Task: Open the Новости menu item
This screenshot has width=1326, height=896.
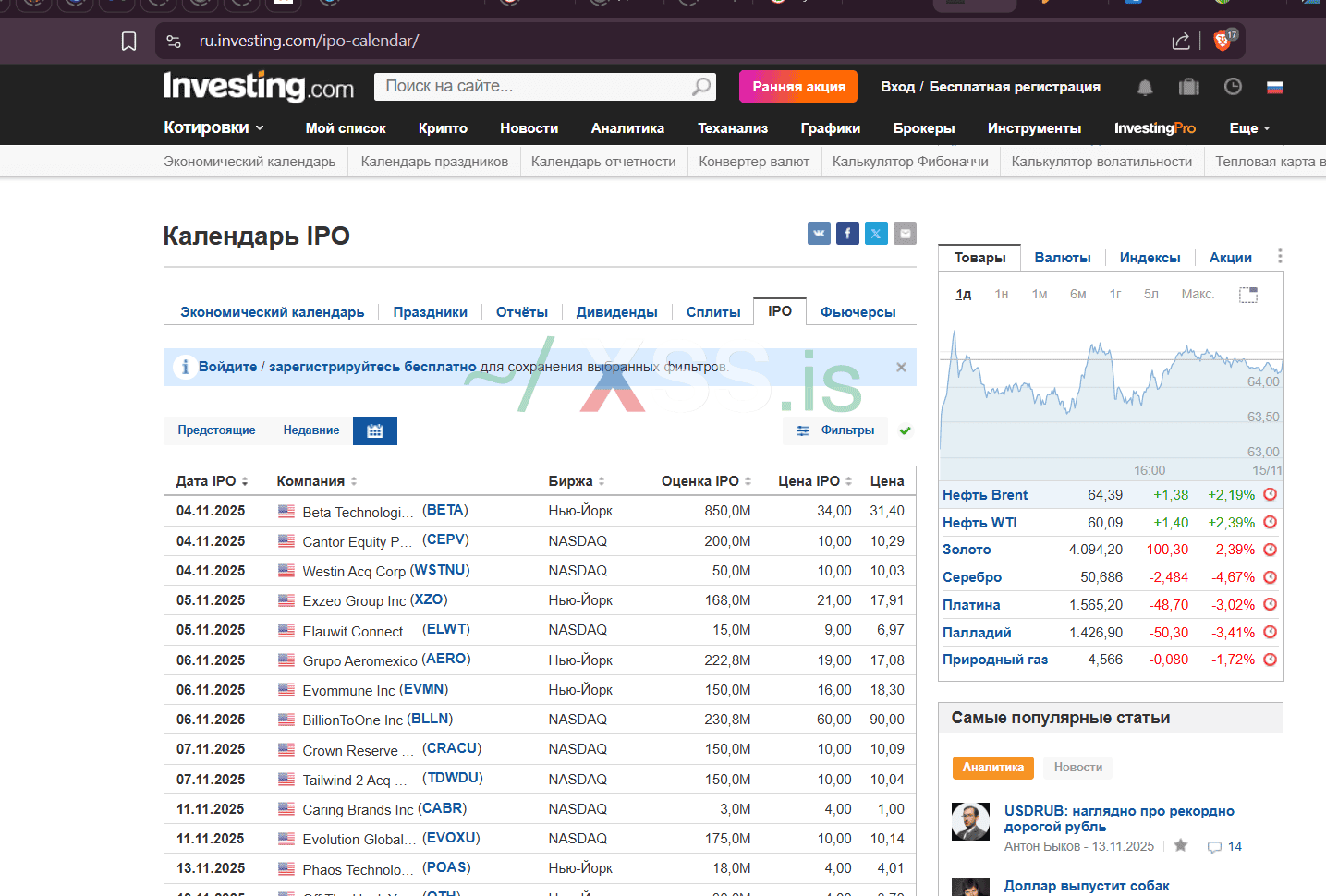Action: (x=529, y=128)
